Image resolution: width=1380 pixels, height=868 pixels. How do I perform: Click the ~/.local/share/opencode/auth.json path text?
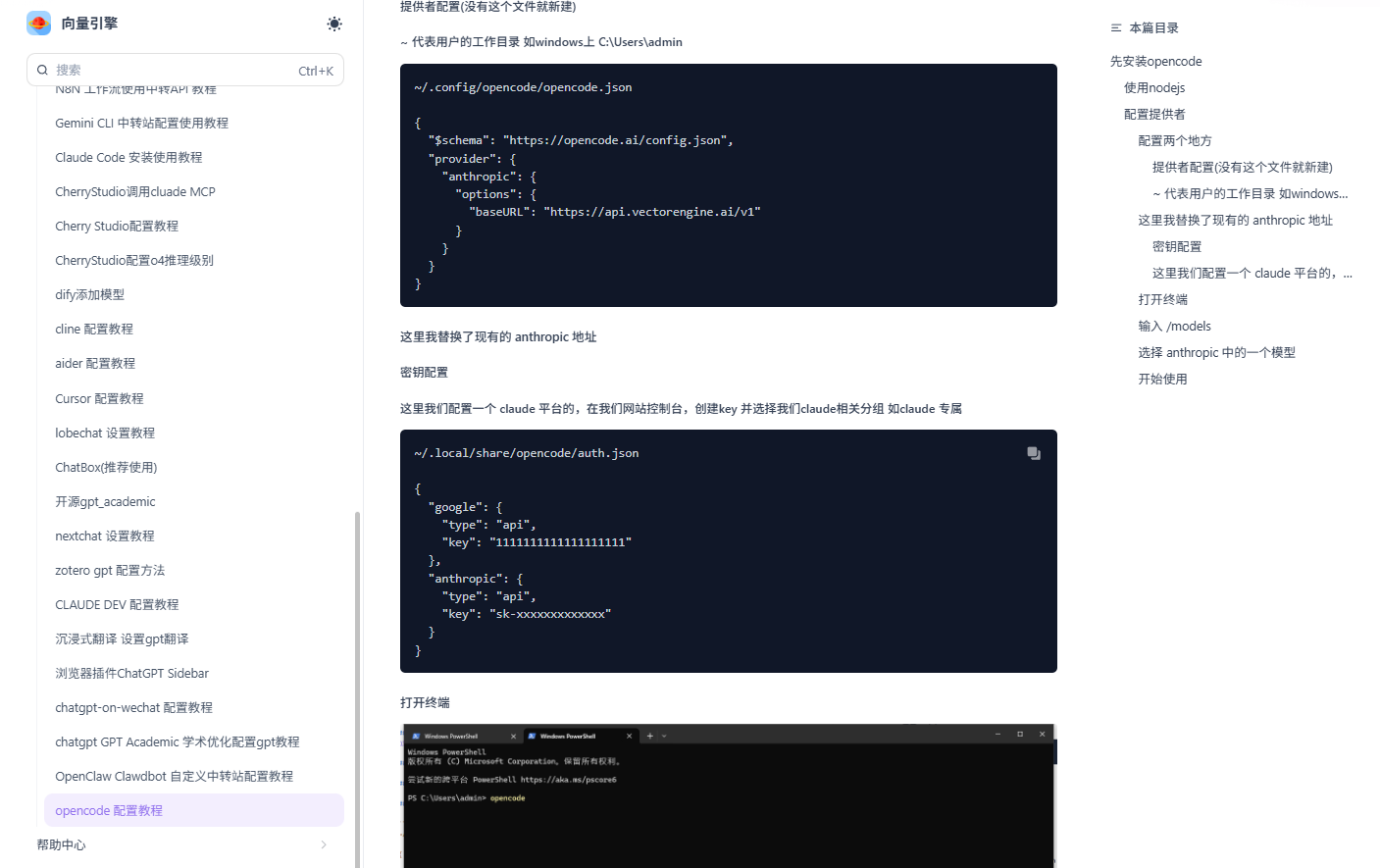(527, 453)
